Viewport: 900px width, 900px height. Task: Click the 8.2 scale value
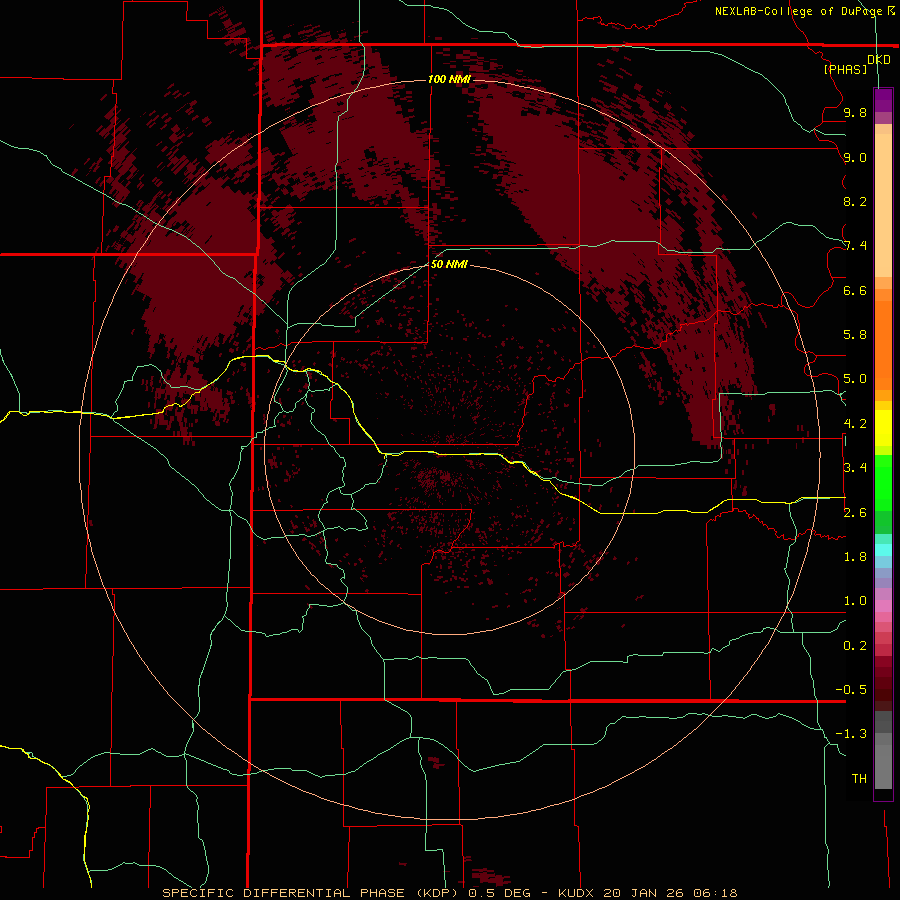[855, 201]
